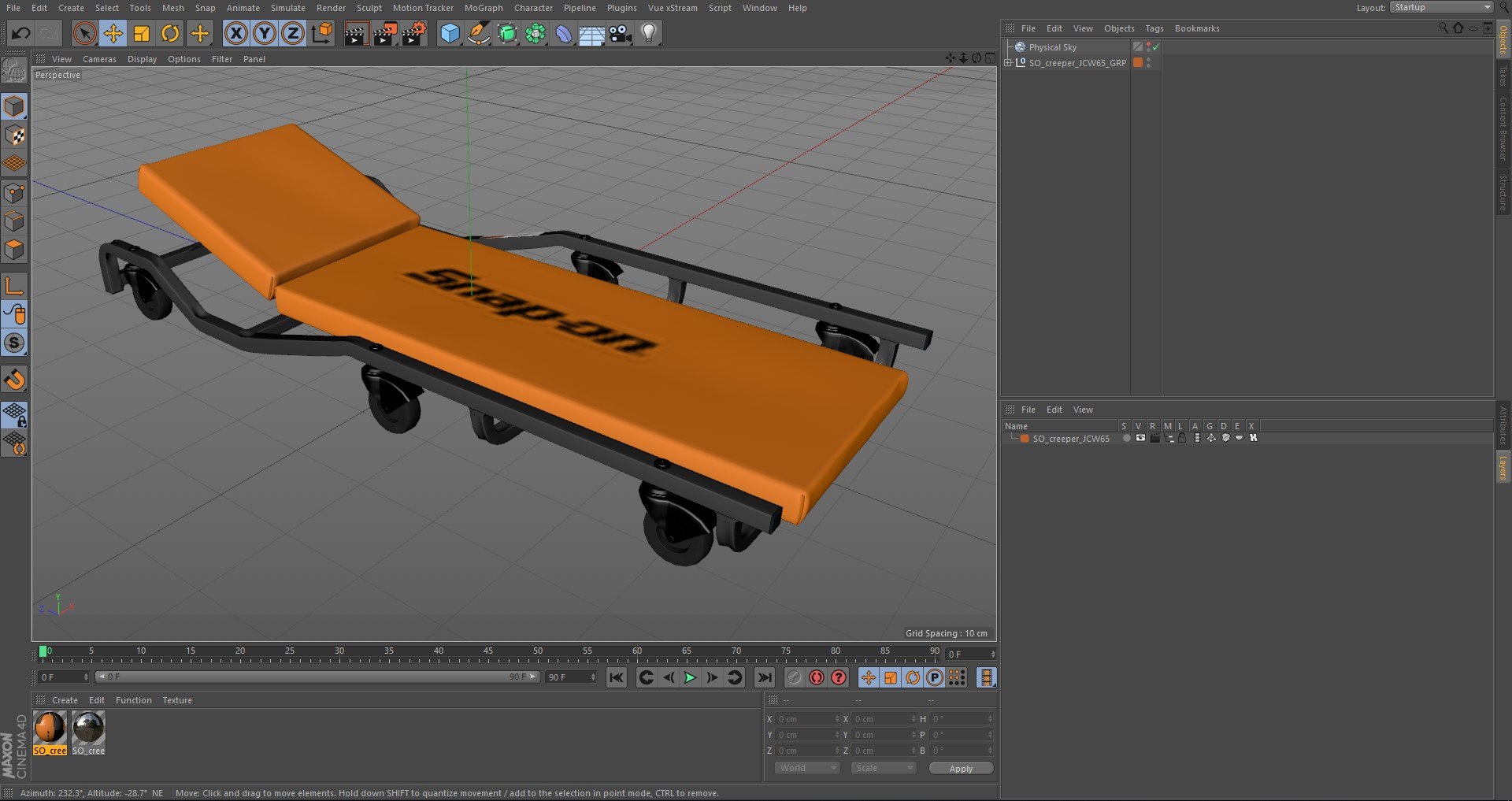
Task: Click the coordinate system icon
Action: pyautogui.click(x=322, y=33)
